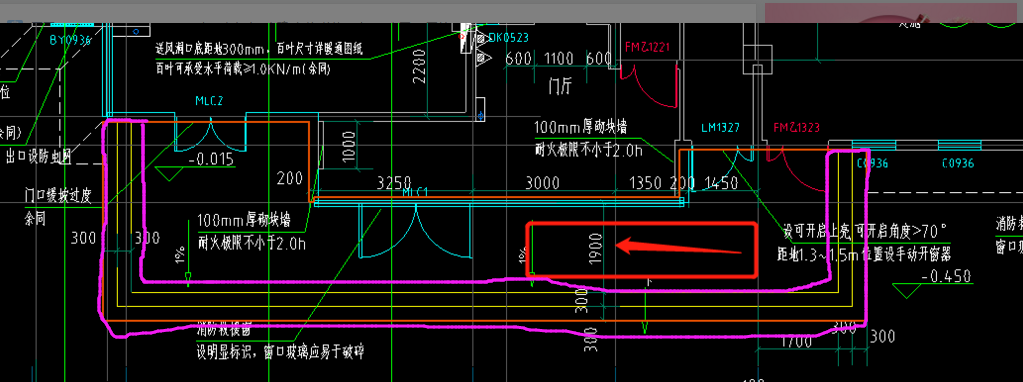Click the BY0936 louver label
Screen dimensions: 1023x382
pyautogui.click(x=70, y=40)
